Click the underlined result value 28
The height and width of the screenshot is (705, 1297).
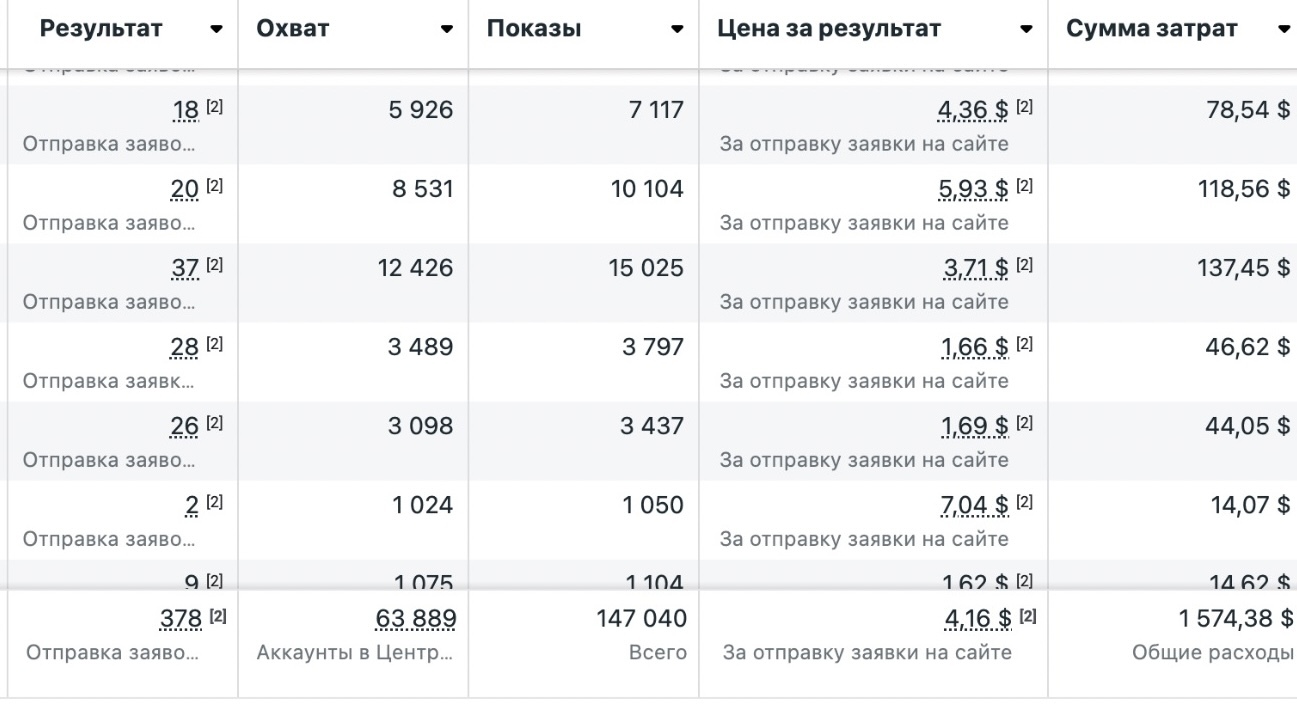(186, 346)
